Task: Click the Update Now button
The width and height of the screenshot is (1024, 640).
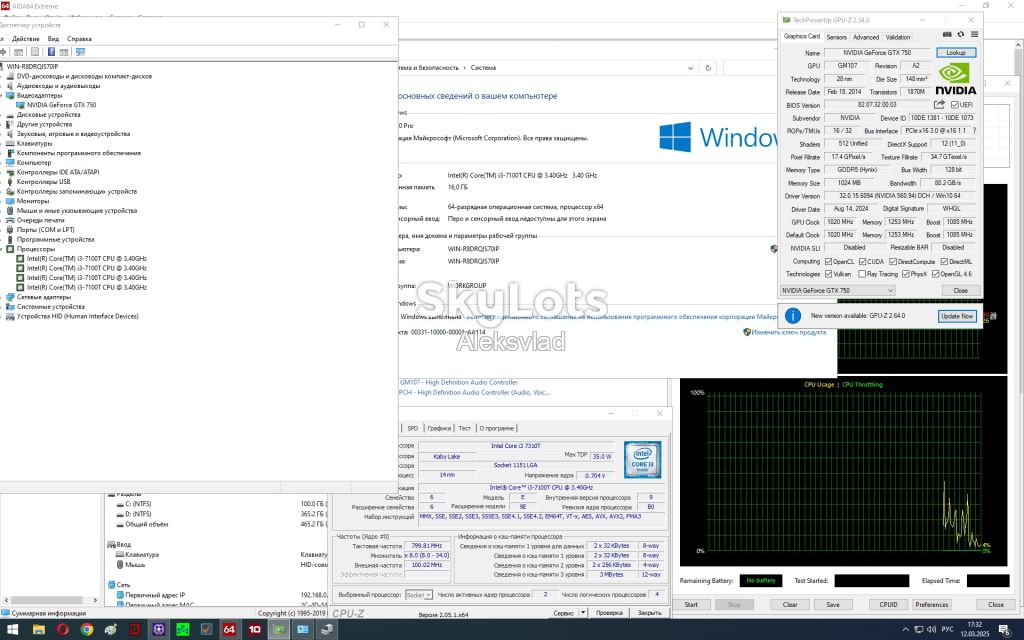Action: pyautogui.click(x=957, y=316)
